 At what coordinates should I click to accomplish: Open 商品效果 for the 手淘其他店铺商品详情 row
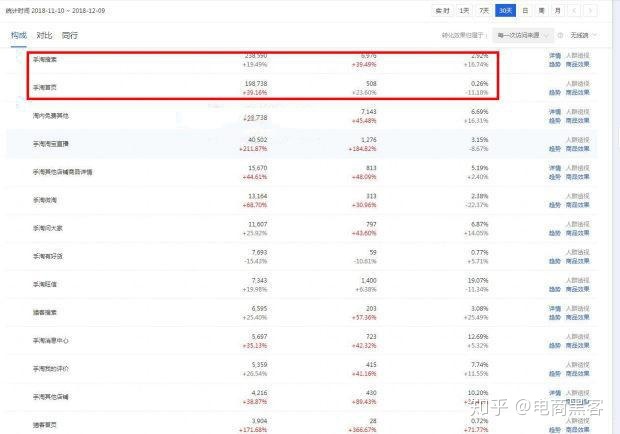577,177
